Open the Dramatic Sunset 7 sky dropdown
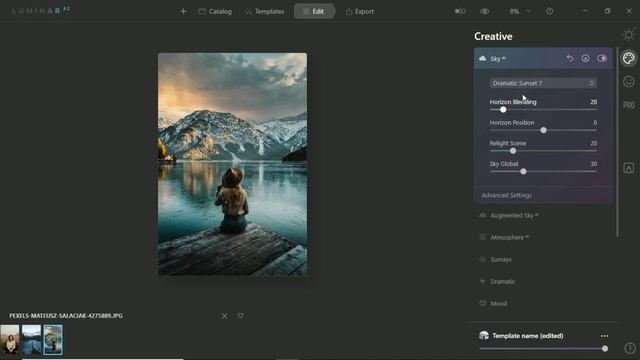This screenshot has height=360, width=640. [543, 83]
